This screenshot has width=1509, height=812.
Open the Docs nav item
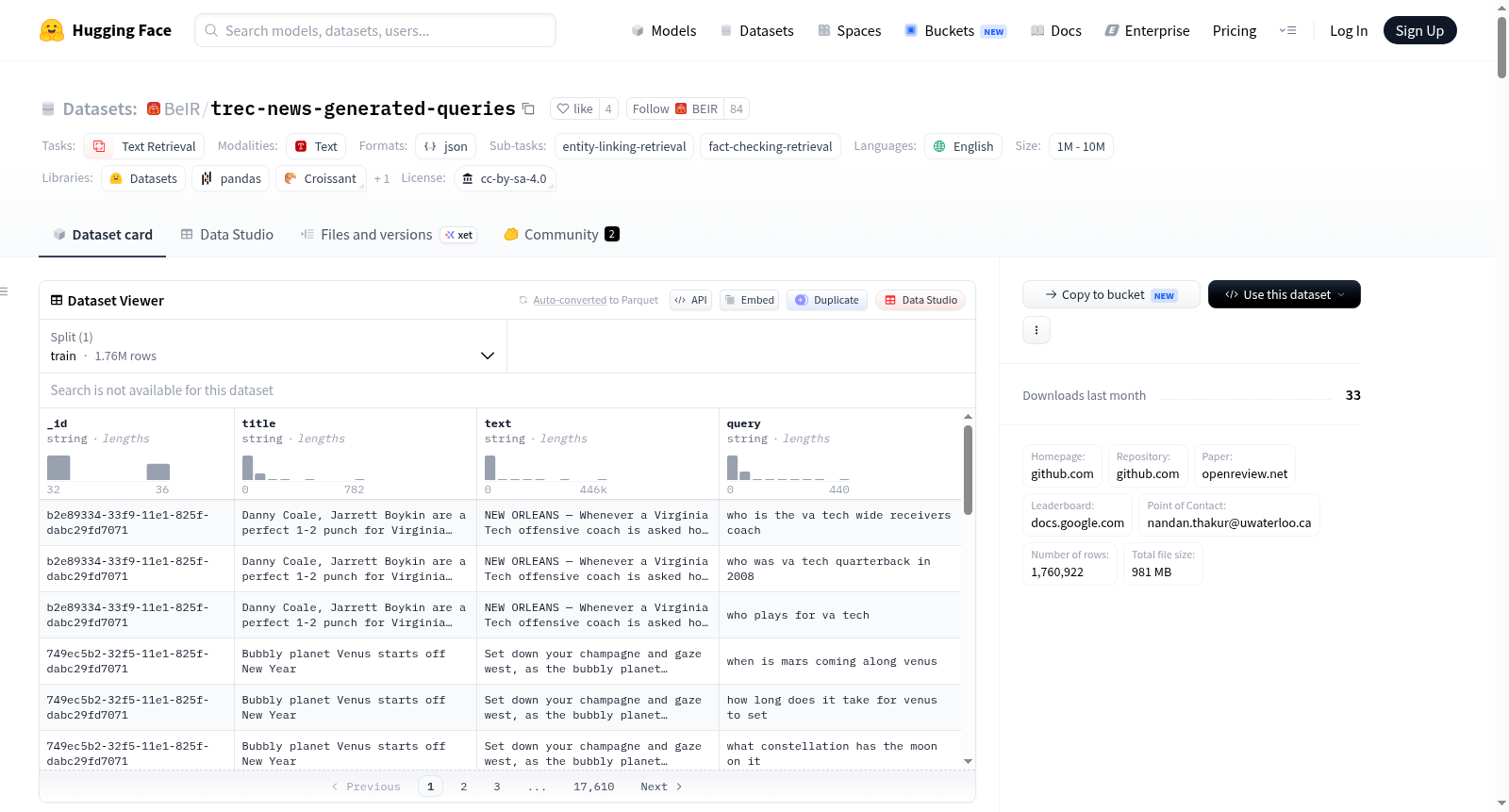point(1056,30)
